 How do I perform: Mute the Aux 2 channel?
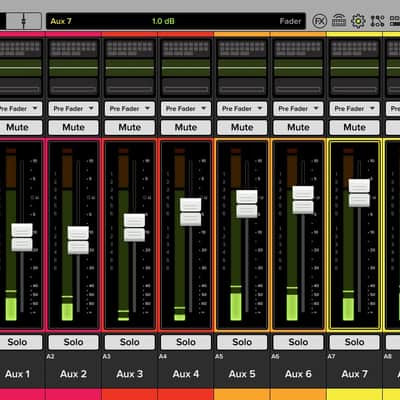tap(73, 127)
